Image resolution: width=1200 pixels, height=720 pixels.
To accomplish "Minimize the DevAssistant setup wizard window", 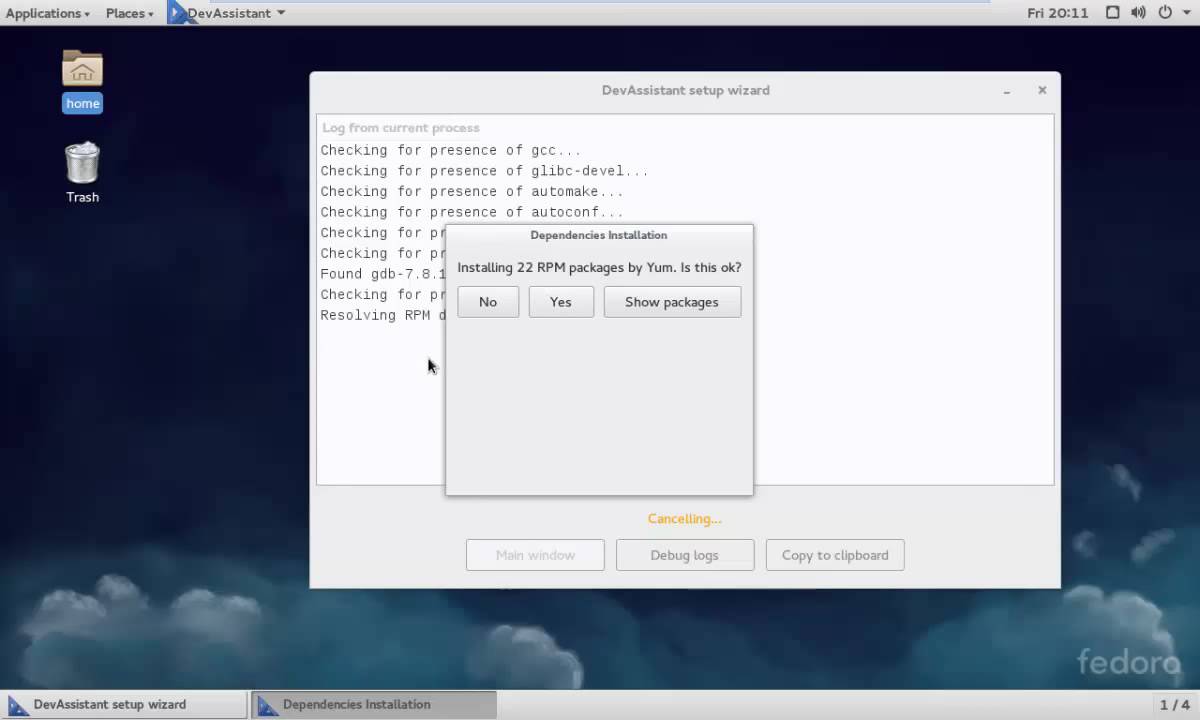I will (1007, 90).
